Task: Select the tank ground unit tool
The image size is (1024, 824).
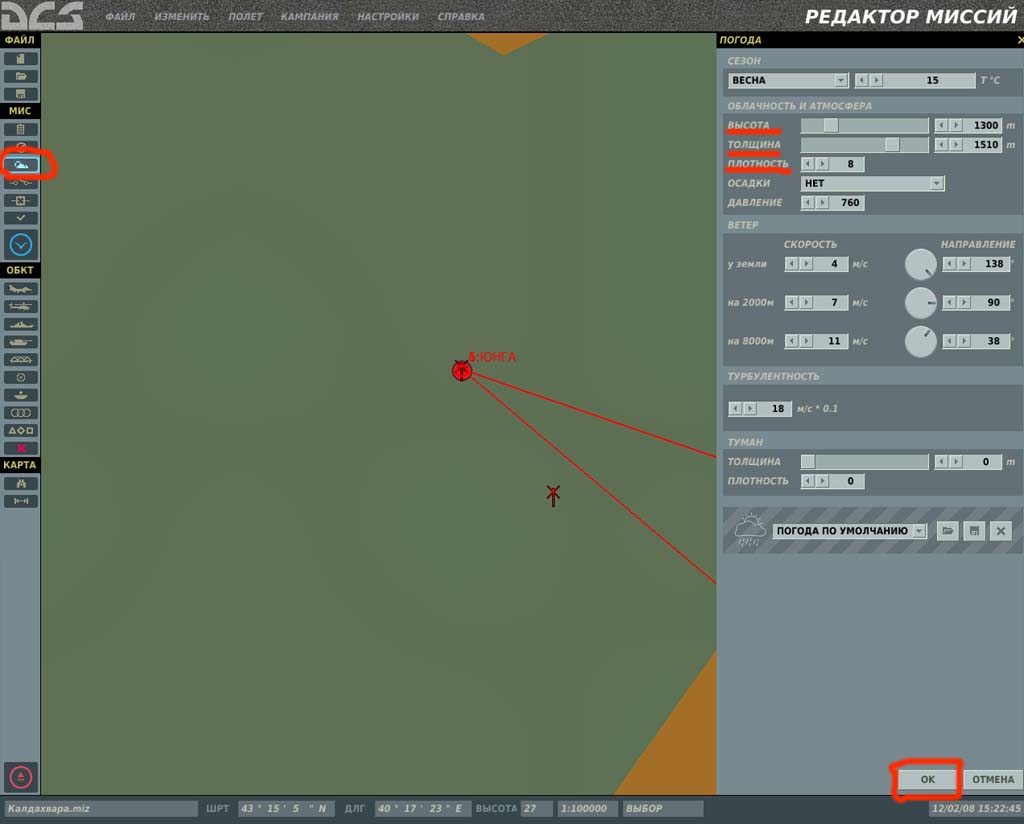Action: pyautogui.click(x=20, y=342)
